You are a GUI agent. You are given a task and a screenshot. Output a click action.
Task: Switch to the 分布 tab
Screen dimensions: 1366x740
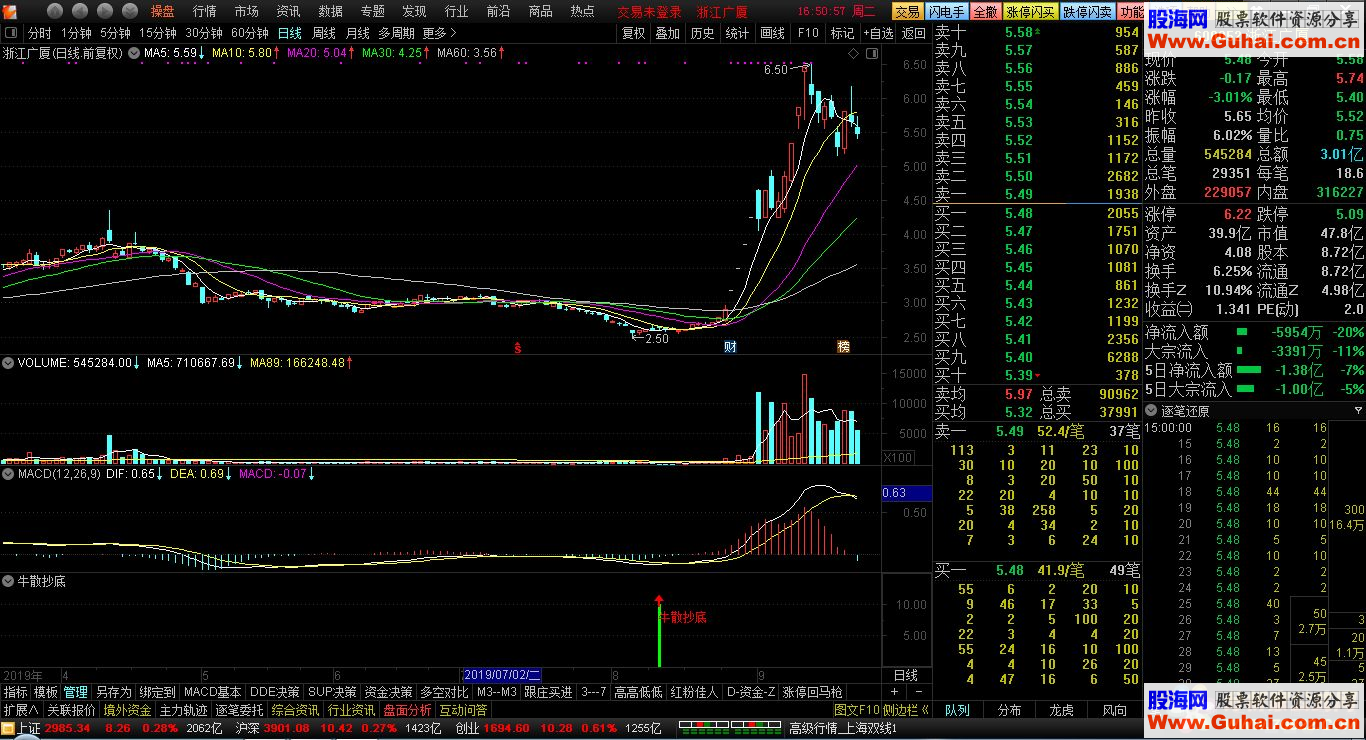pos(1009,710)
